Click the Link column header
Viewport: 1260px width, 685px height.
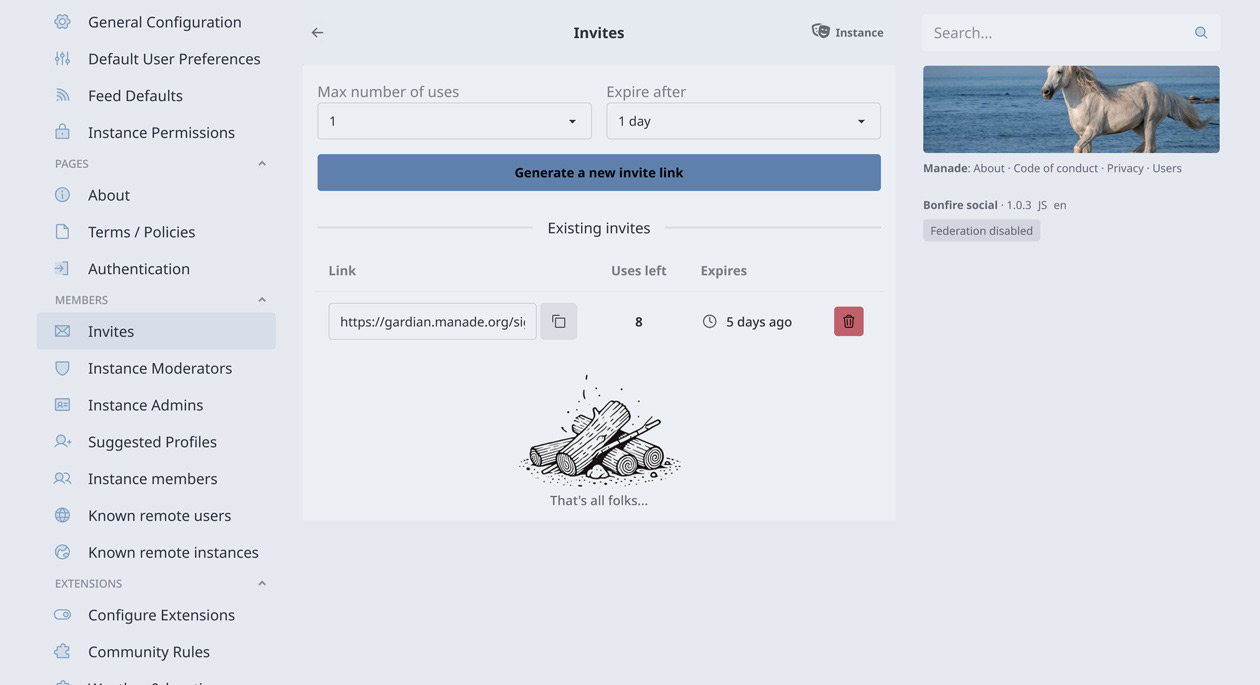click(342, 270)
